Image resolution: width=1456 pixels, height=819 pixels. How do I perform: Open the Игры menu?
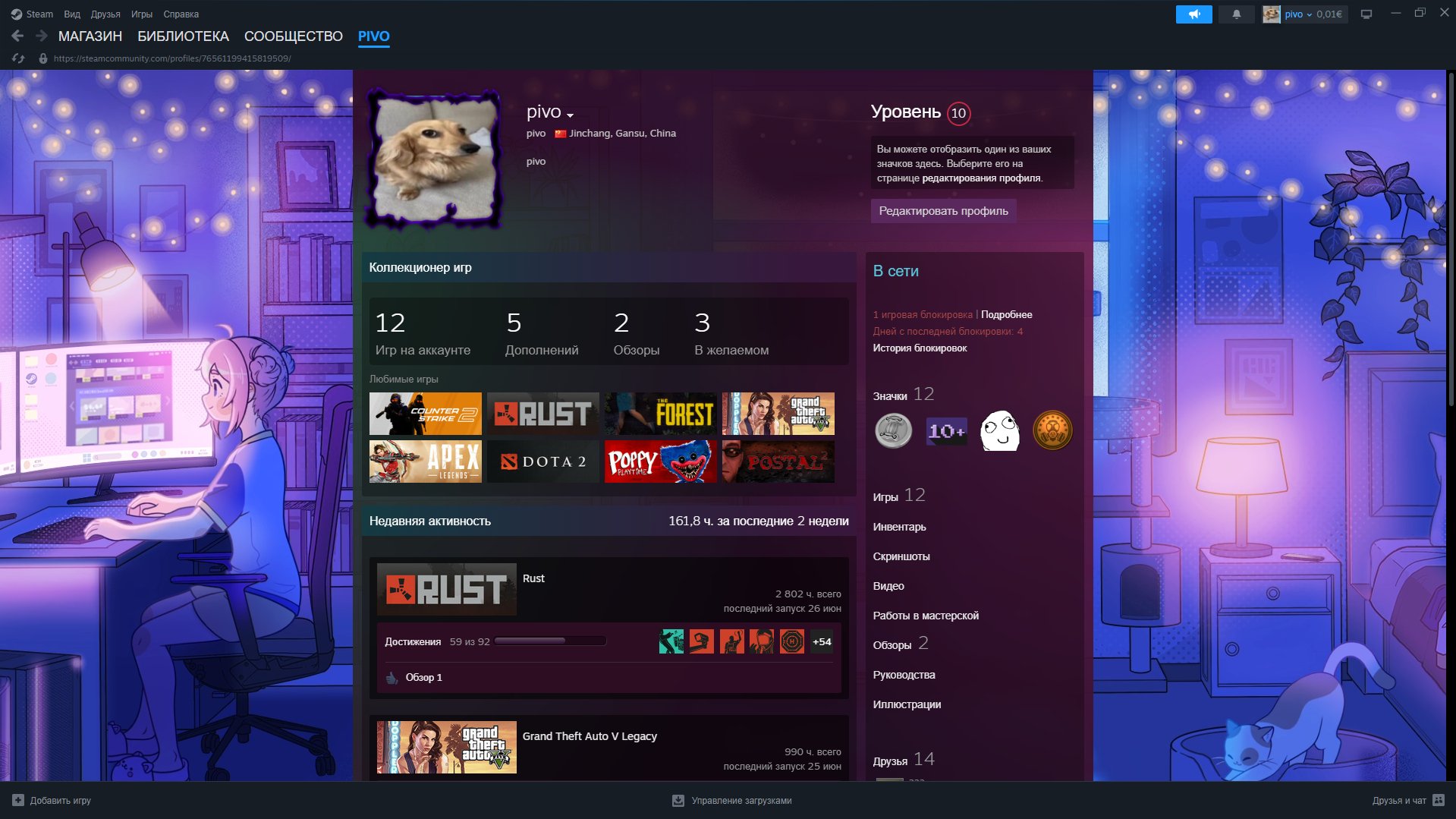click(x=142, y=14)
